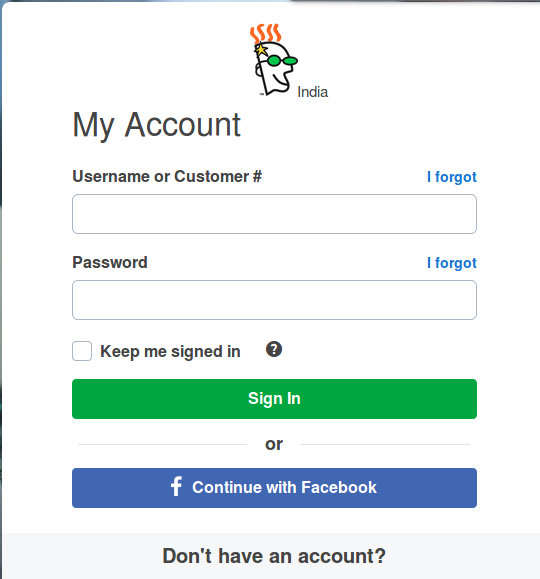Screen dimensions: 540x579
Task: Enable the Keep me signed in checkbox
Action: (x=82, y=351)
